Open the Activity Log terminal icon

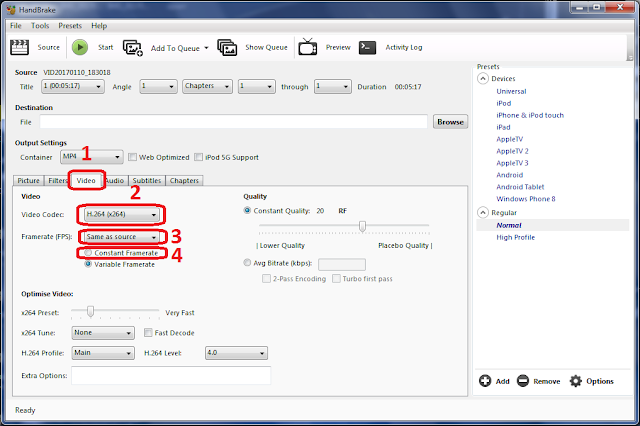tap(367, 47)
